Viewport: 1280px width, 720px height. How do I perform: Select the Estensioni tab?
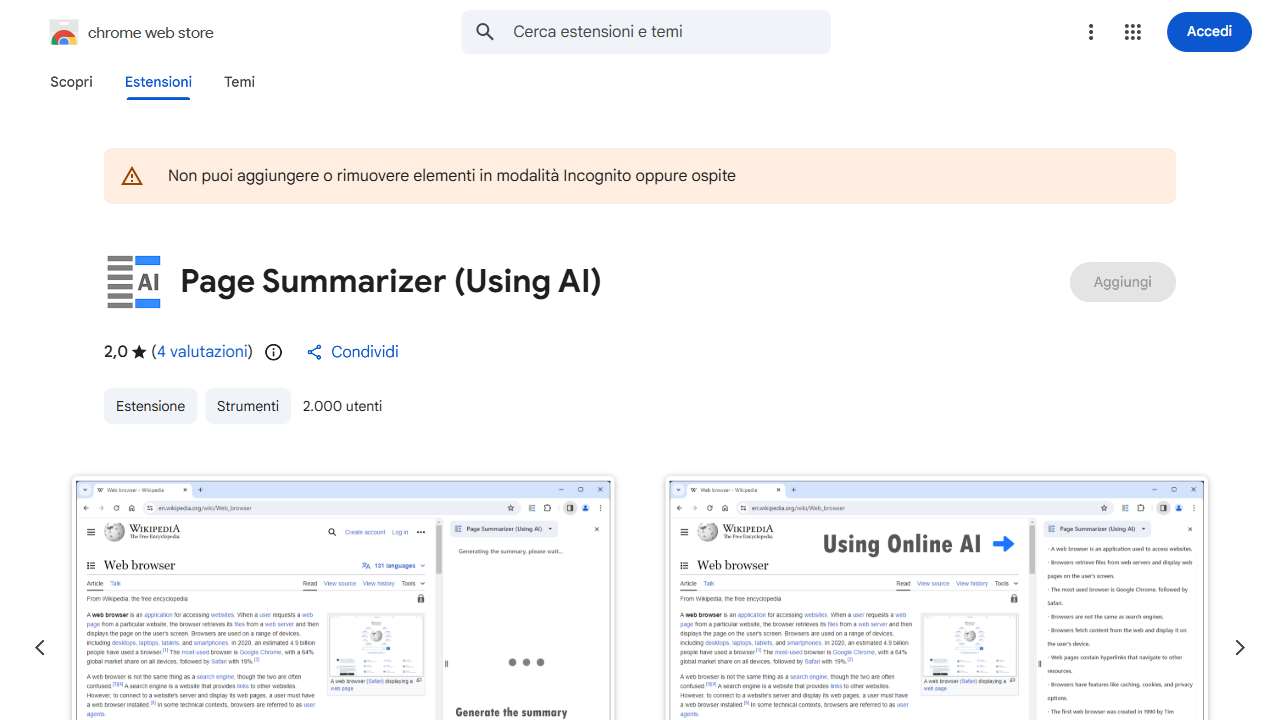pyautogui.click(x=158, y=81)
